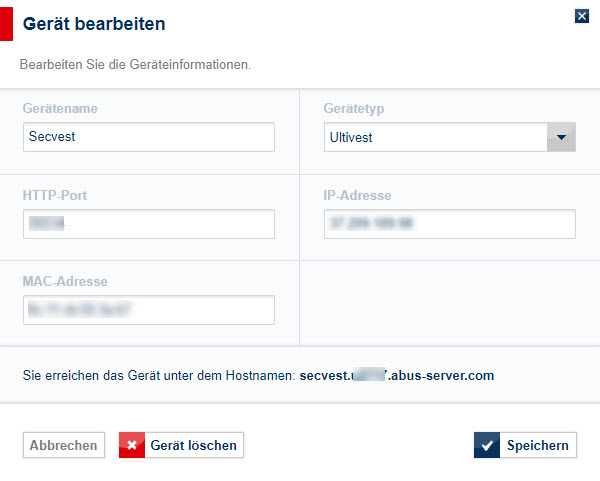The image size is (600, 481).
Task: Click the Gerät löschen button label
Action: click(194, 445)
